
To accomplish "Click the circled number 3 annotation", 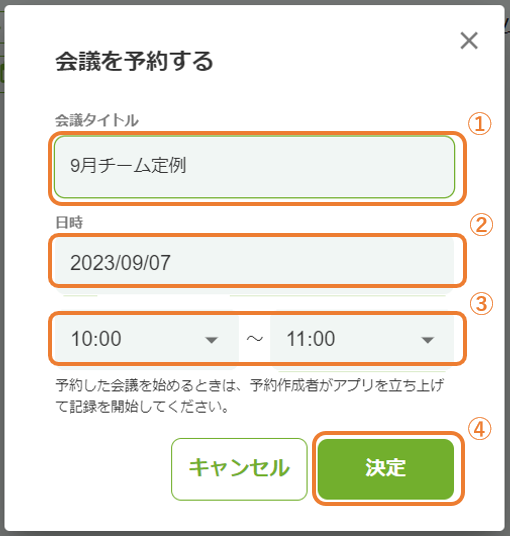I will 481,304.
